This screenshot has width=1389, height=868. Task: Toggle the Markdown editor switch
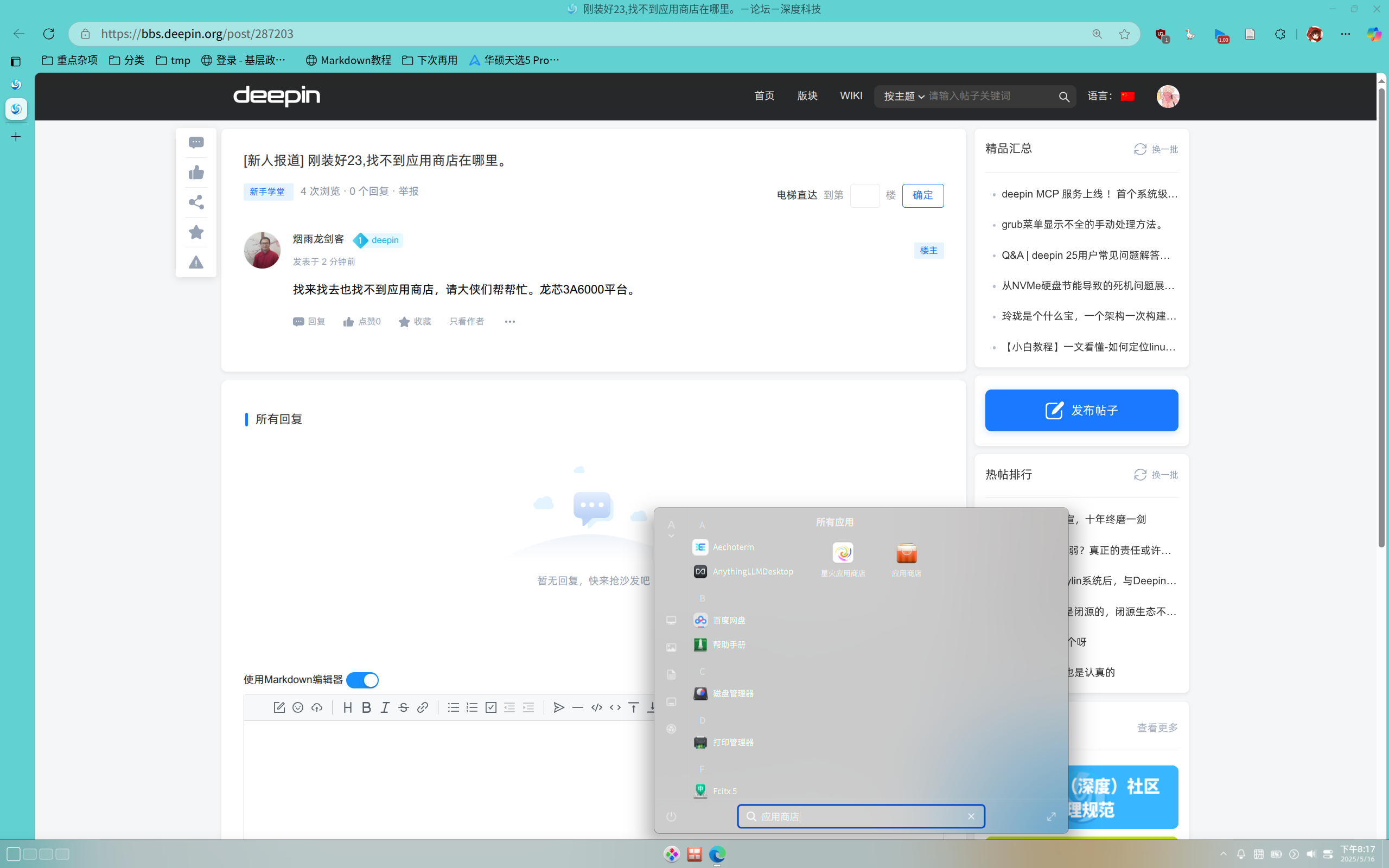(362, 680)
